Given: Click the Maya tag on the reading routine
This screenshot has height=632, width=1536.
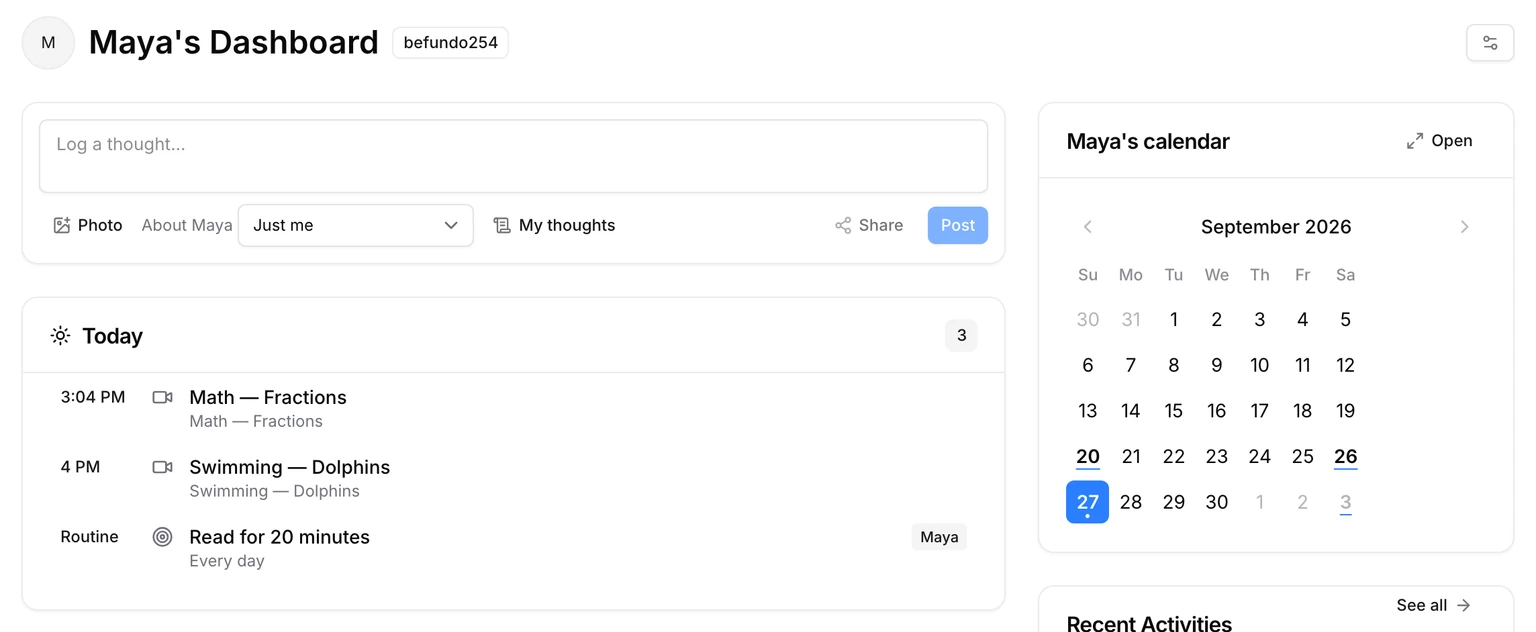Looking at the screenshot, I should click(939, 537).
